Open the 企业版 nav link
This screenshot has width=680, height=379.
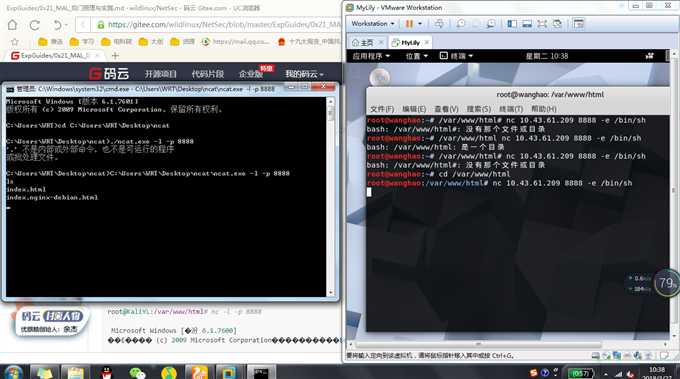coord(251,74)
